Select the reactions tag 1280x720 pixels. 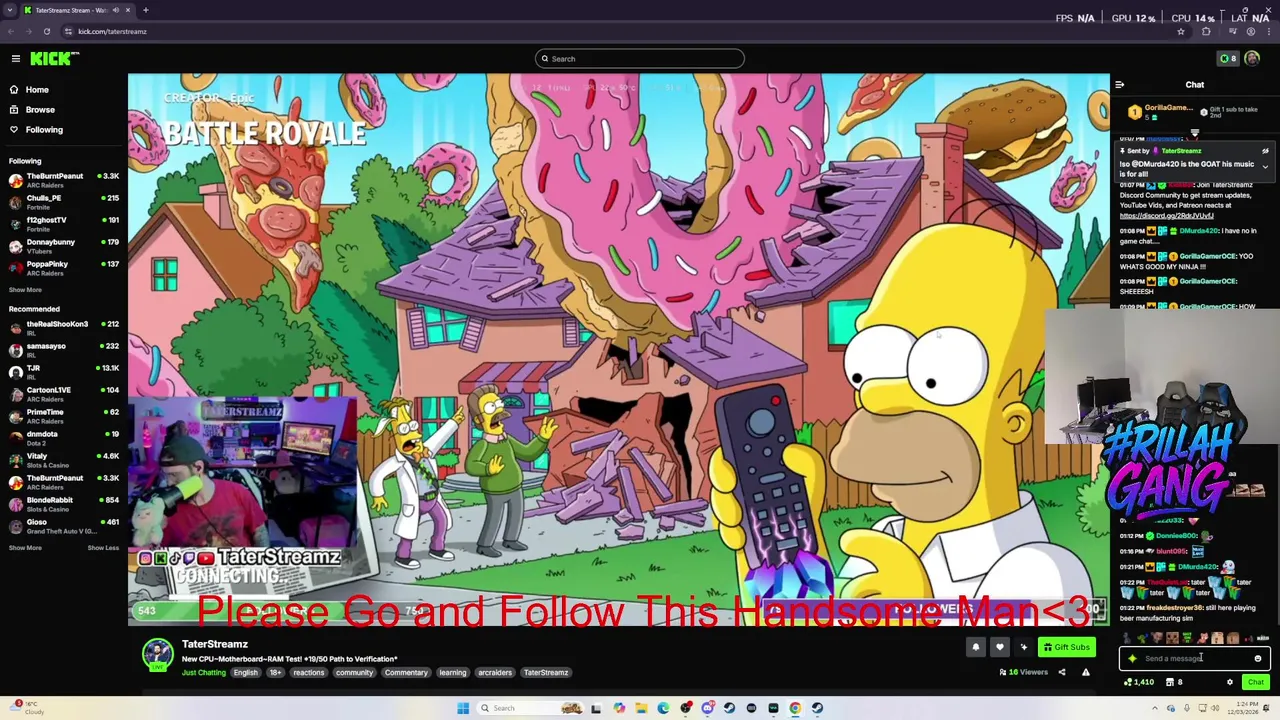click(308, 673)
